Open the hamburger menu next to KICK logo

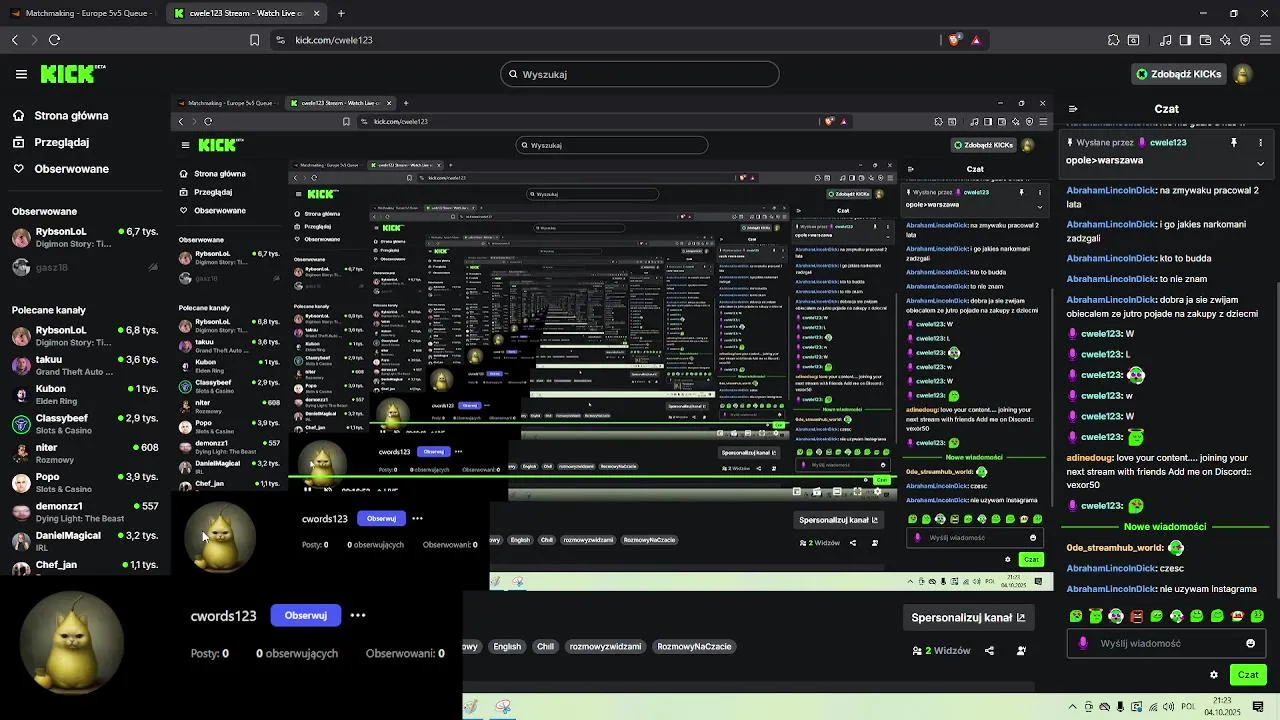[x=21, y=74]
